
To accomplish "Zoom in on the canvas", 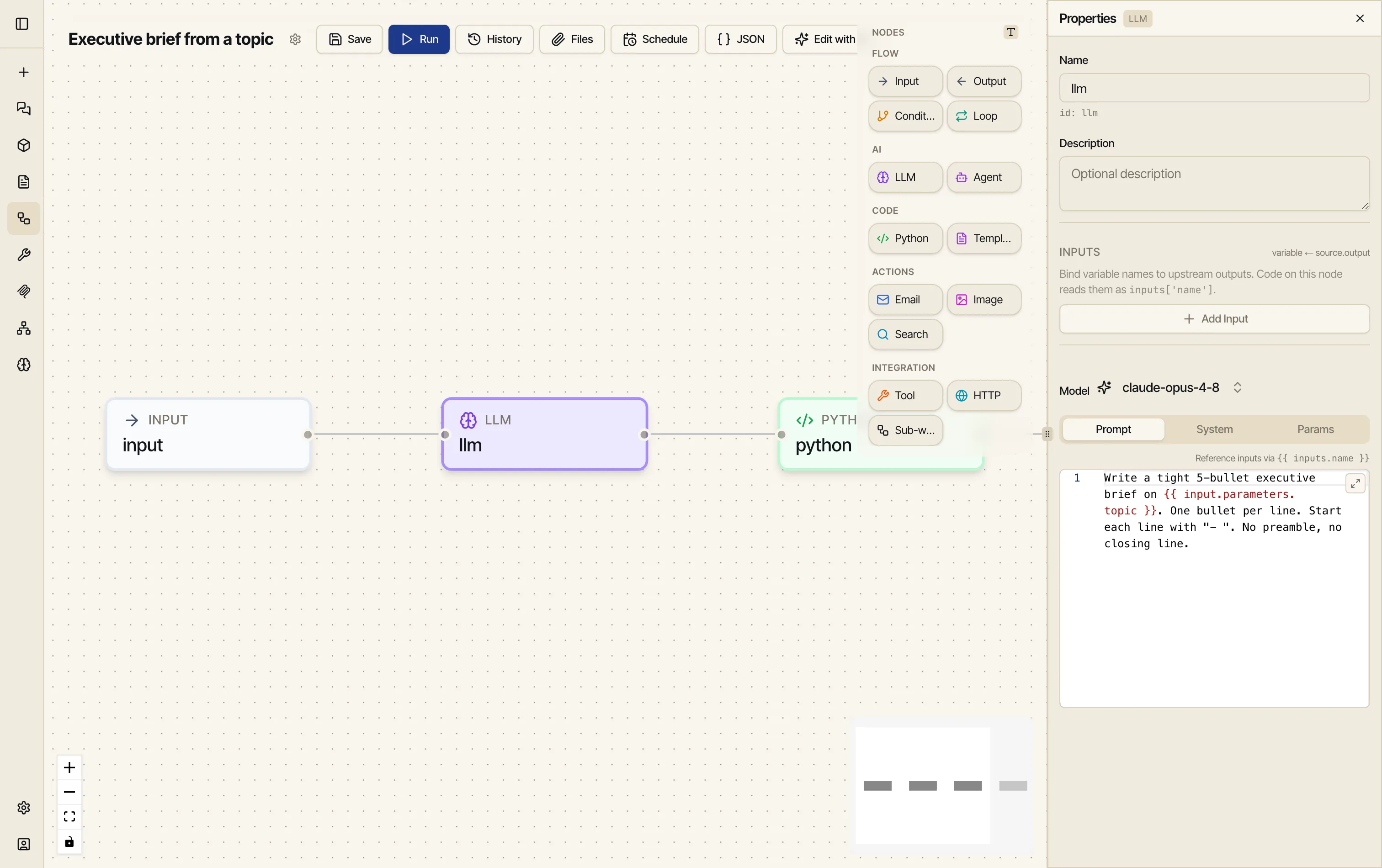I will tap(69, 767).
